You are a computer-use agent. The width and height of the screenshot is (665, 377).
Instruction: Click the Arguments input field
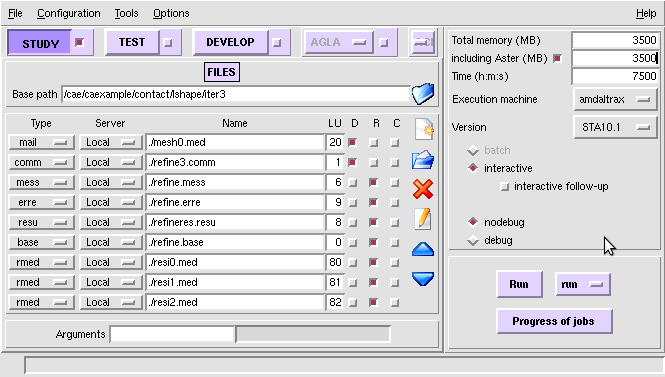click(172, 334)
